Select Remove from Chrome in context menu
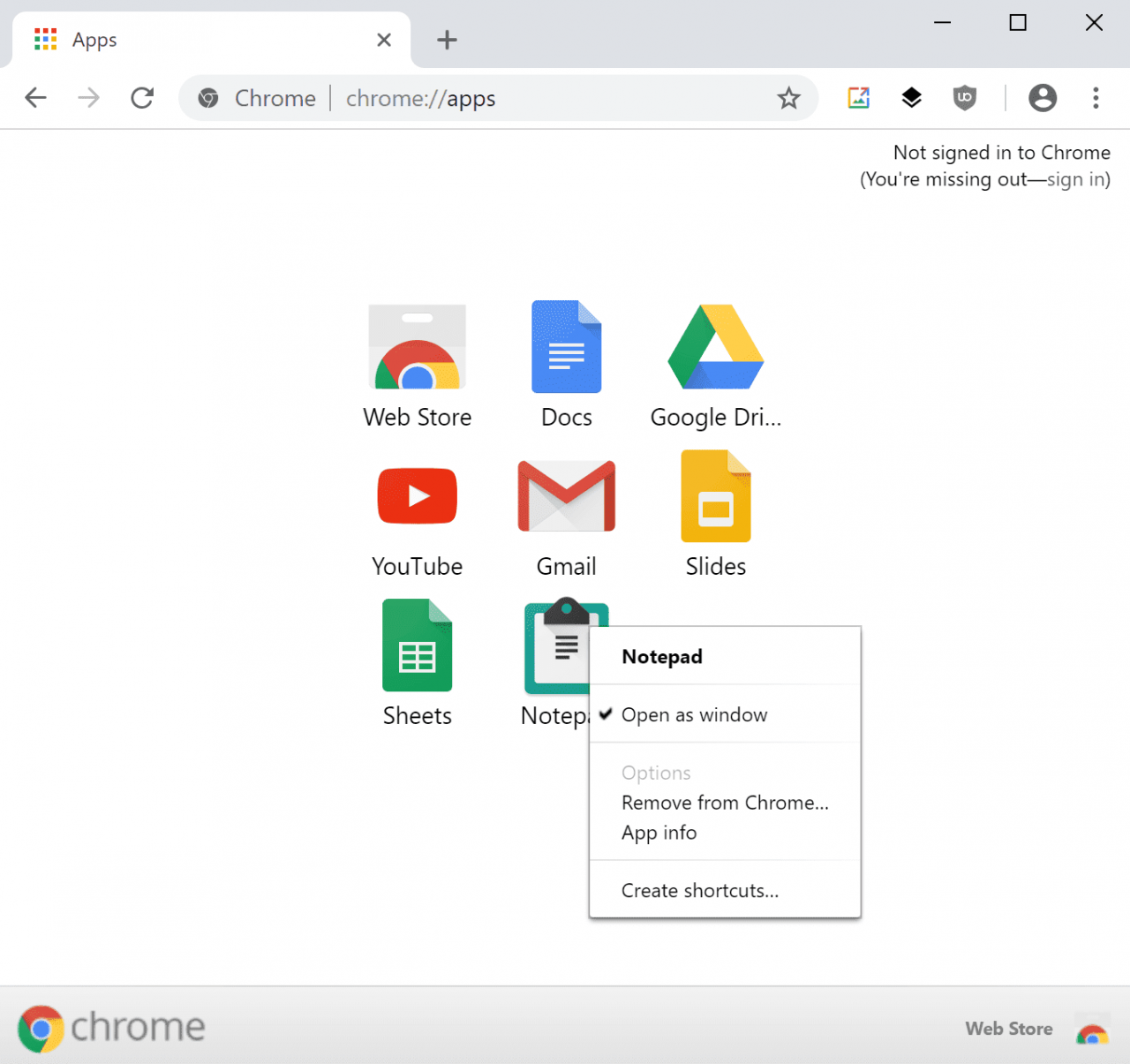 [725, 803]
